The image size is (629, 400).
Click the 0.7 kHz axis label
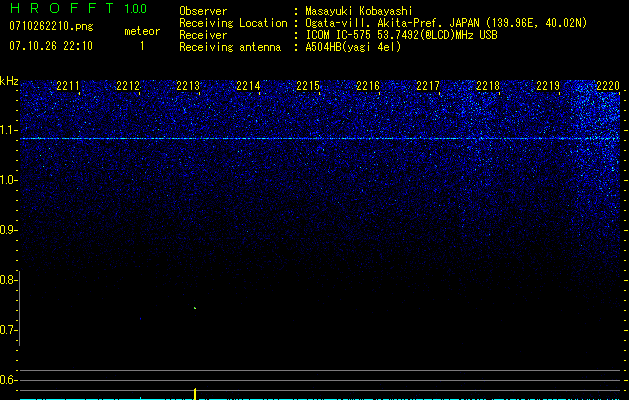[x=8, y=330]
